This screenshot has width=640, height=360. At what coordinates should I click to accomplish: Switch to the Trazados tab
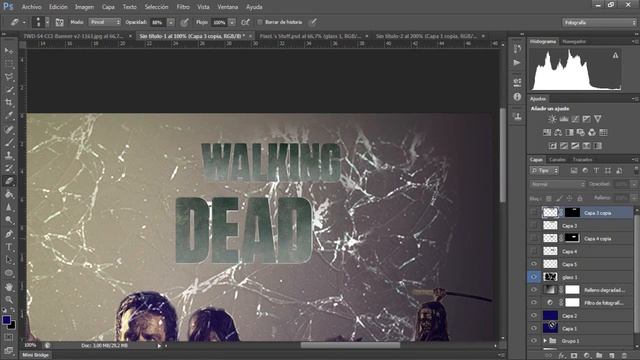[x=582, y=160]
